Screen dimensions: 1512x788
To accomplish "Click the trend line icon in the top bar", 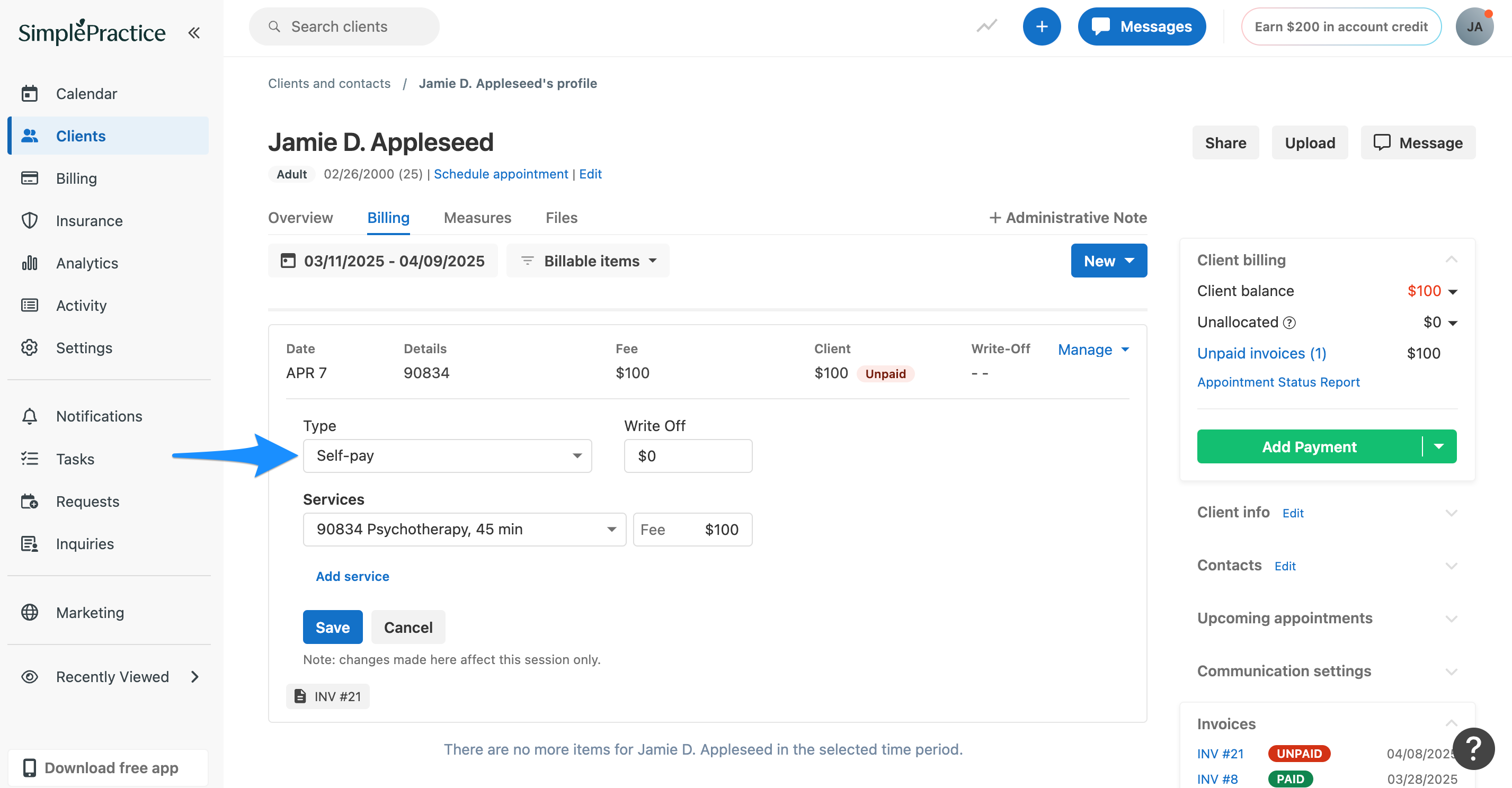I will pos(986,26).
